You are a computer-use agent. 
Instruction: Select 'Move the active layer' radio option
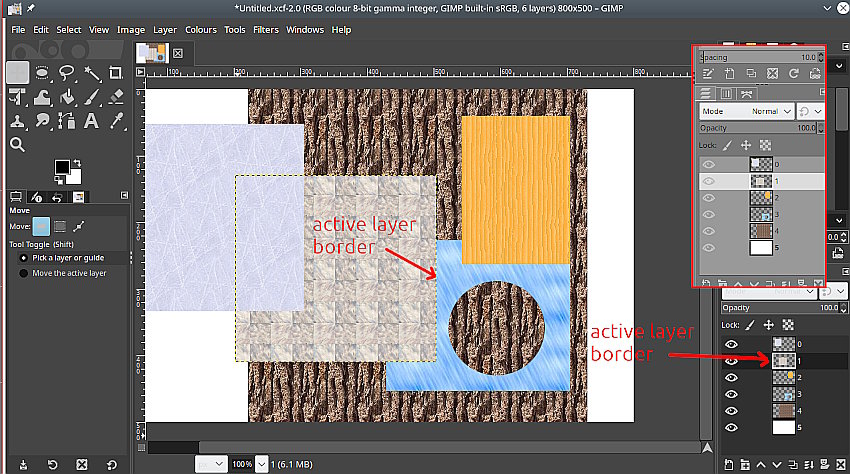pos(24,273)
